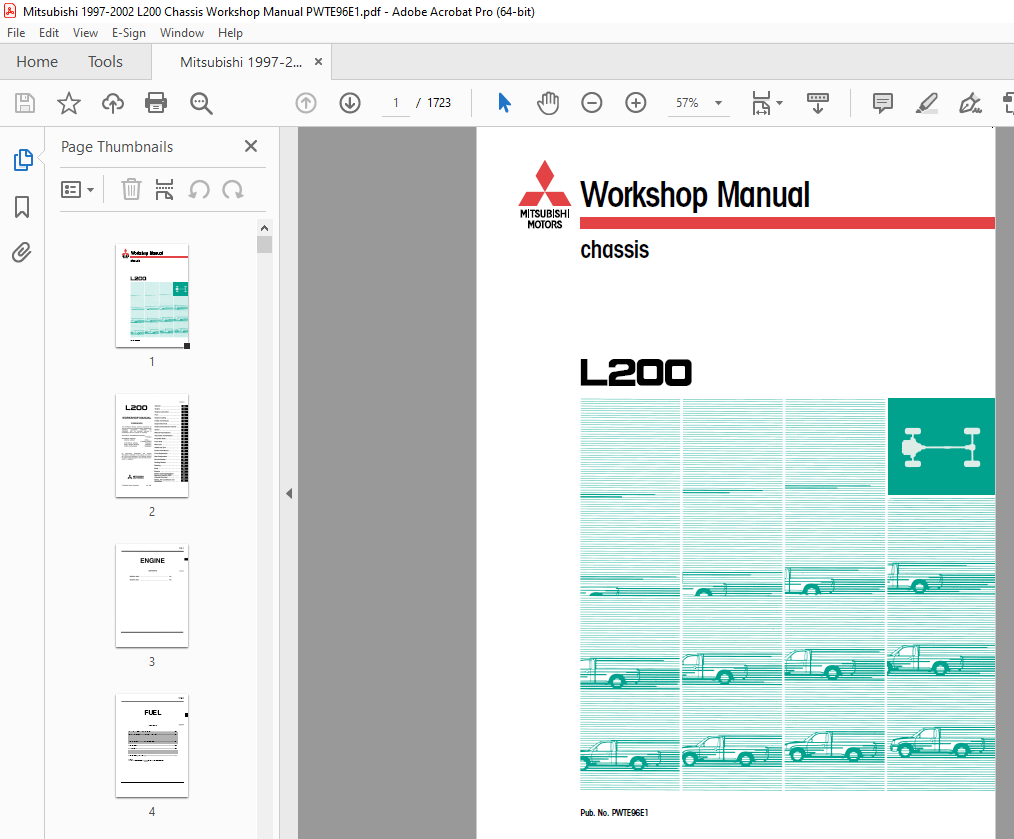Open the Help menu
1014x839 pixels.
click(230, 33)
